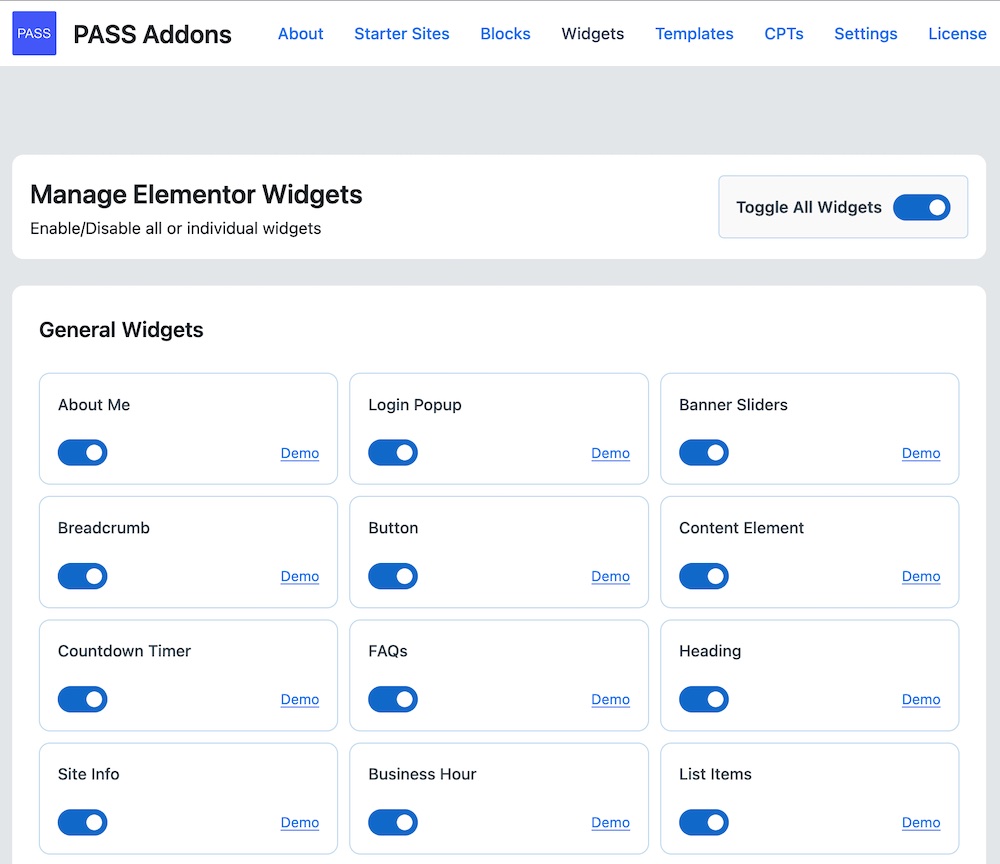The height and width of the screenshot is (864, 1000).
Task: Open the Button widget Demo link
Action: (x=610, y=576)
